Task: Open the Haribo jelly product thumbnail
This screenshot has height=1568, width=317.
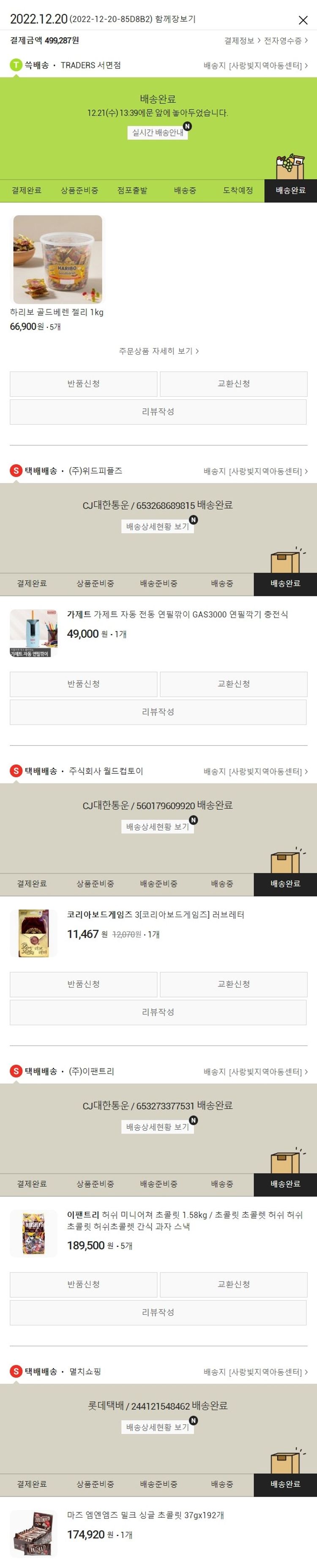Action: (x=58, y=260)
